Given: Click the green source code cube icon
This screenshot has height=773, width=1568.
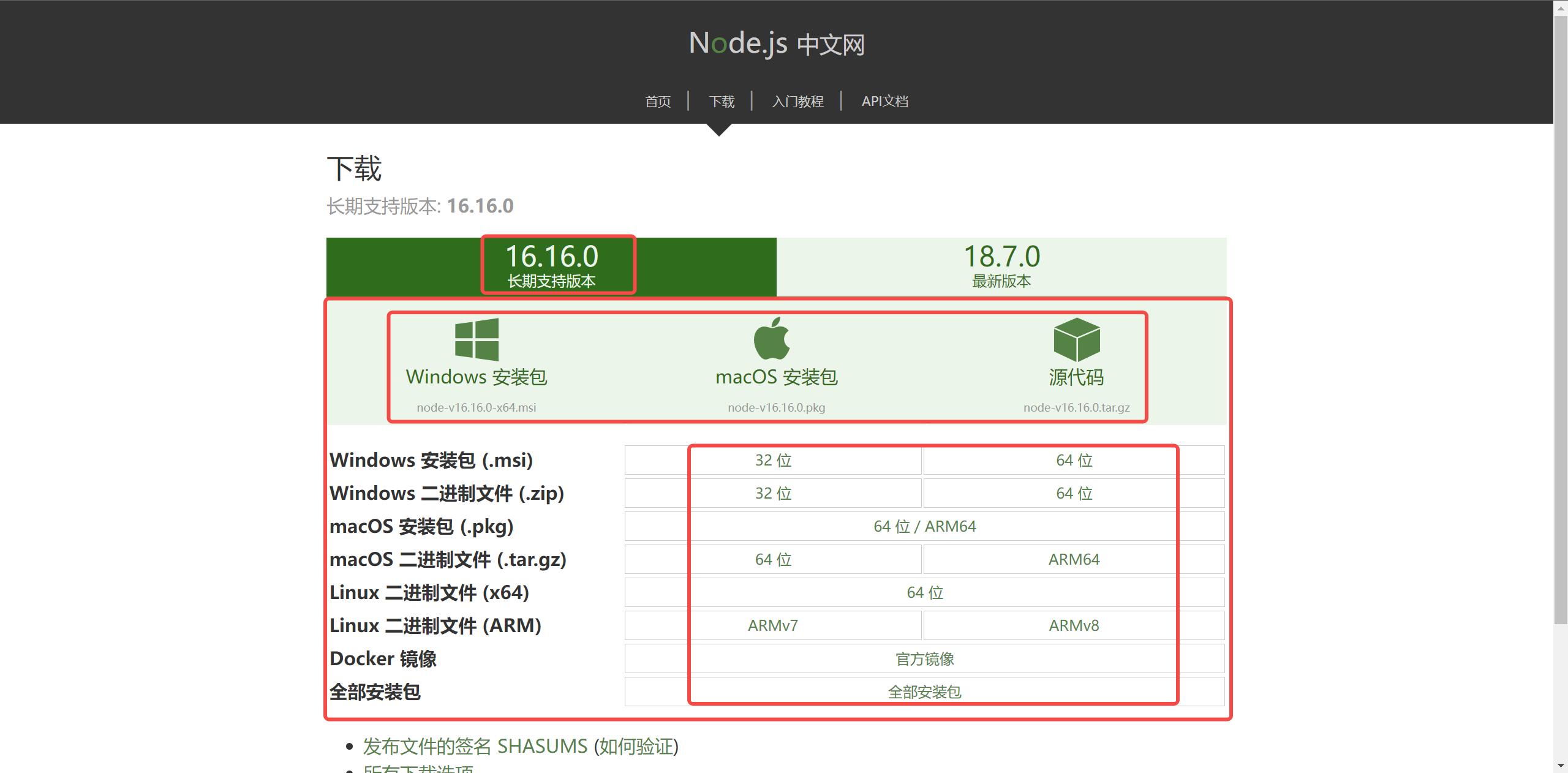Looking at the screenshot, I should (1076, 339).
